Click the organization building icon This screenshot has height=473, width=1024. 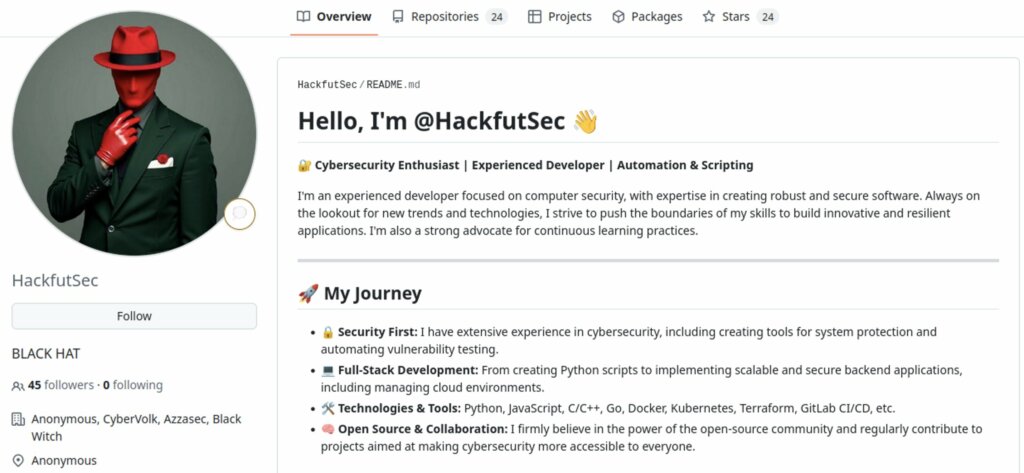tap(18, 420)
